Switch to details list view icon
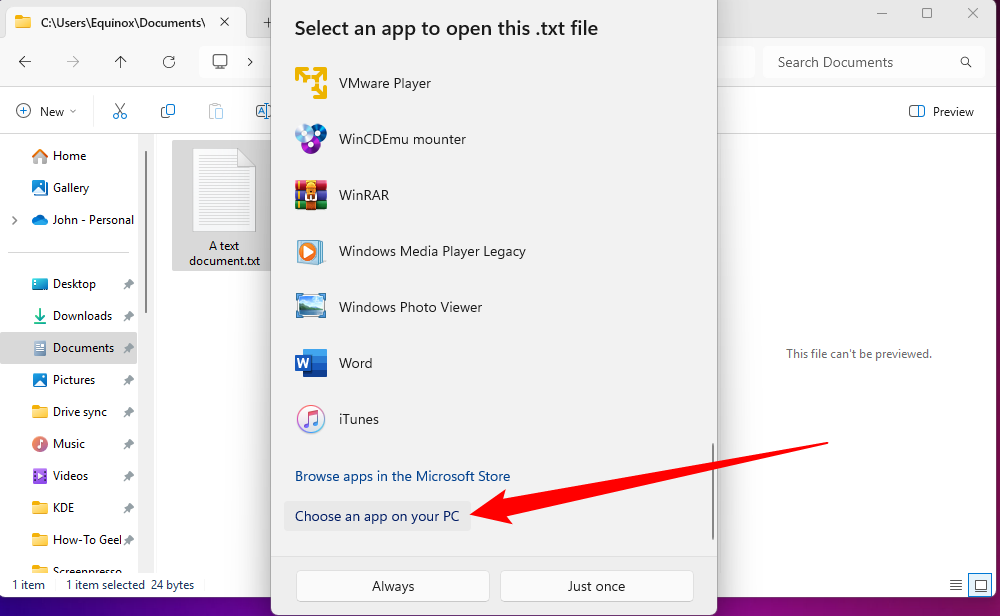The image size is (1000, 616). click(x=955, y=585)
